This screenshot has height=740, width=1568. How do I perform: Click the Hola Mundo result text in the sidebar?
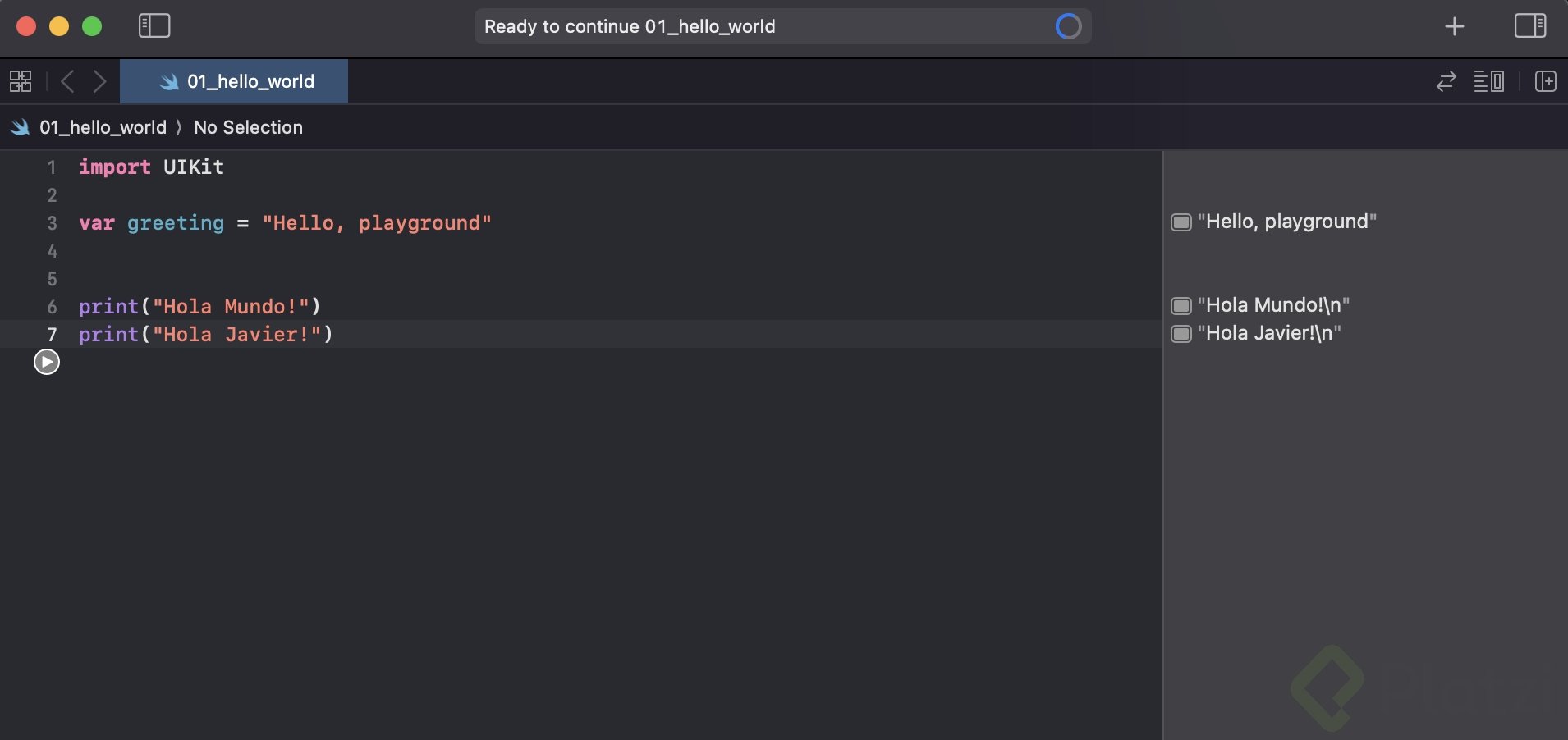tap(1273, 304)
